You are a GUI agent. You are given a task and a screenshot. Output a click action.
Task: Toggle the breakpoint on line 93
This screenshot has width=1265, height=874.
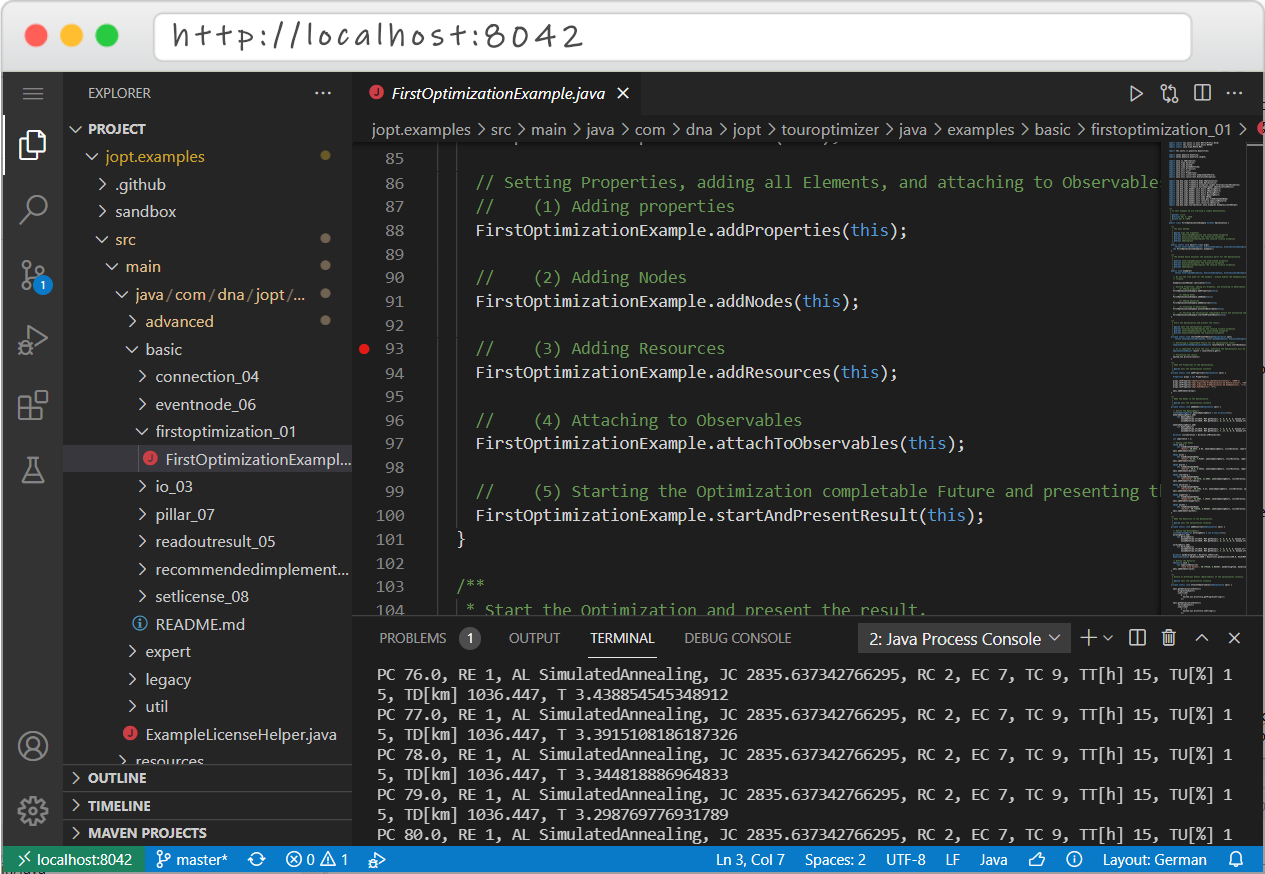coord(364,349)
